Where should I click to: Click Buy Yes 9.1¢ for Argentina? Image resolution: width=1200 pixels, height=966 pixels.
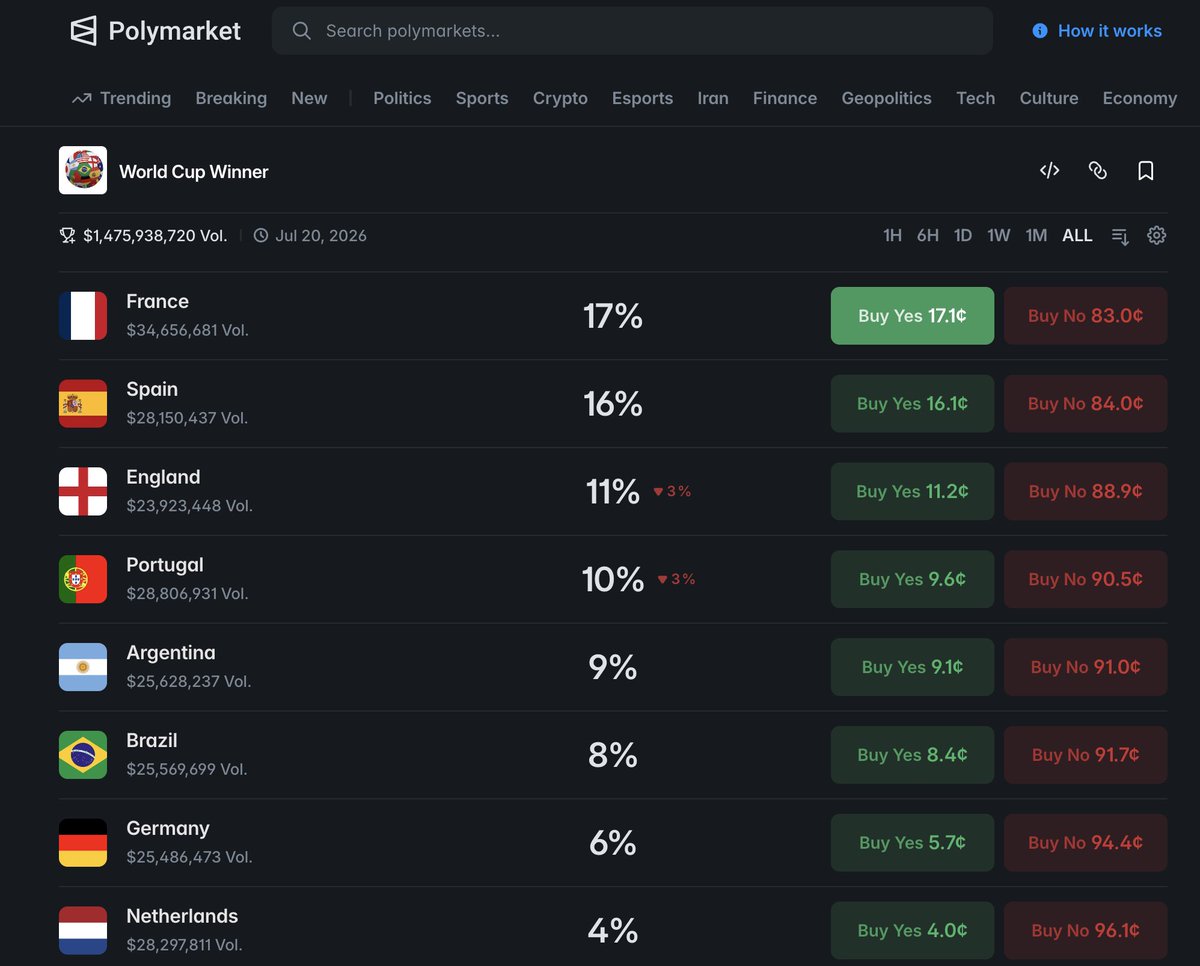coord(912,667)
